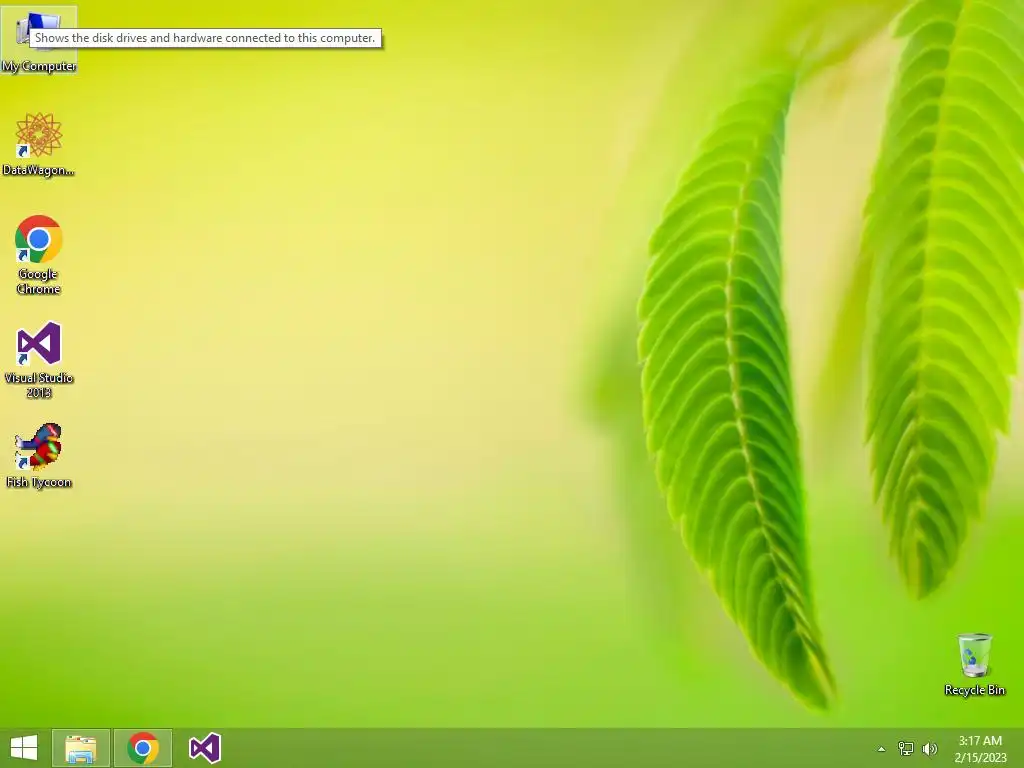This screenshot has height=768, width=1024.
Task: Click the 'Recycle Bin' icon label
Action: pyautogui.click(x=974, y=690)
